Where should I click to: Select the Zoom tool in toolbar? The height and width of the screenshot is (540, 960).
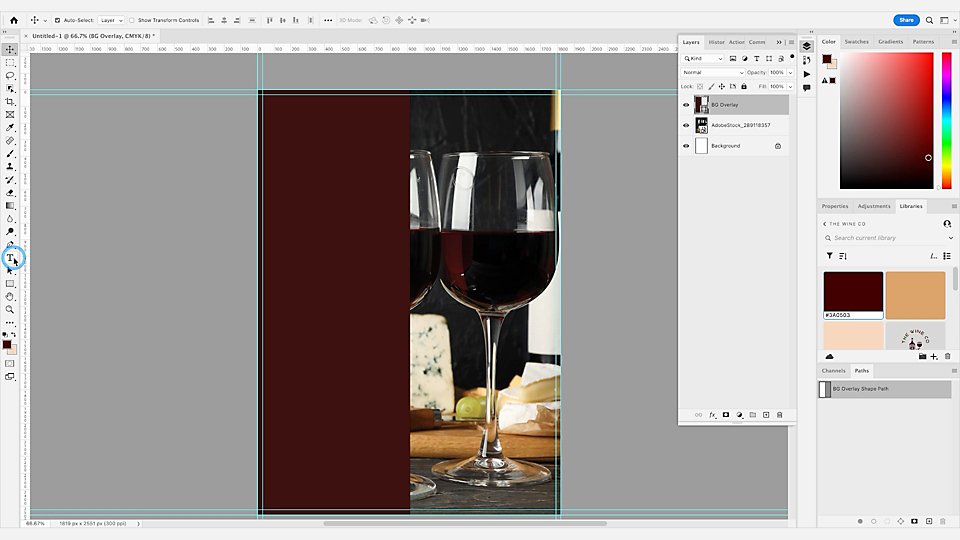pos(10,310)
